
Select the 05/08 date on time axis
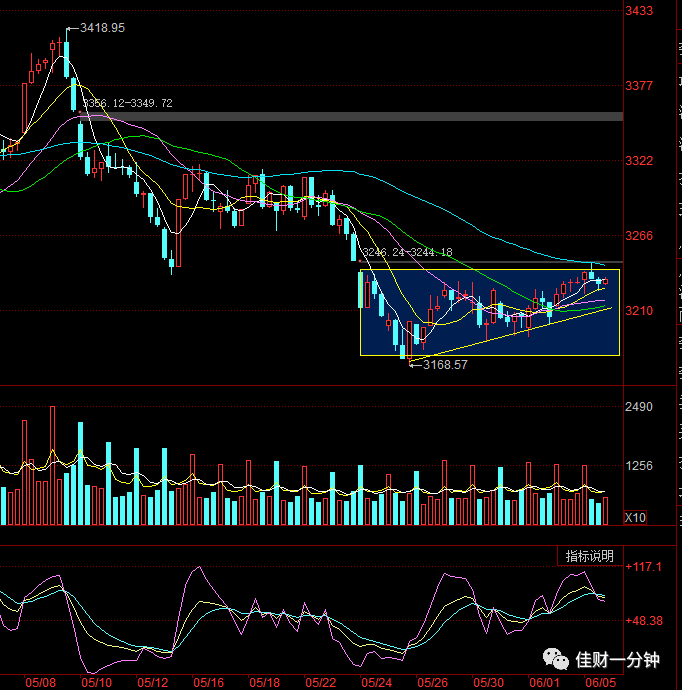click(x=40, y=683)
